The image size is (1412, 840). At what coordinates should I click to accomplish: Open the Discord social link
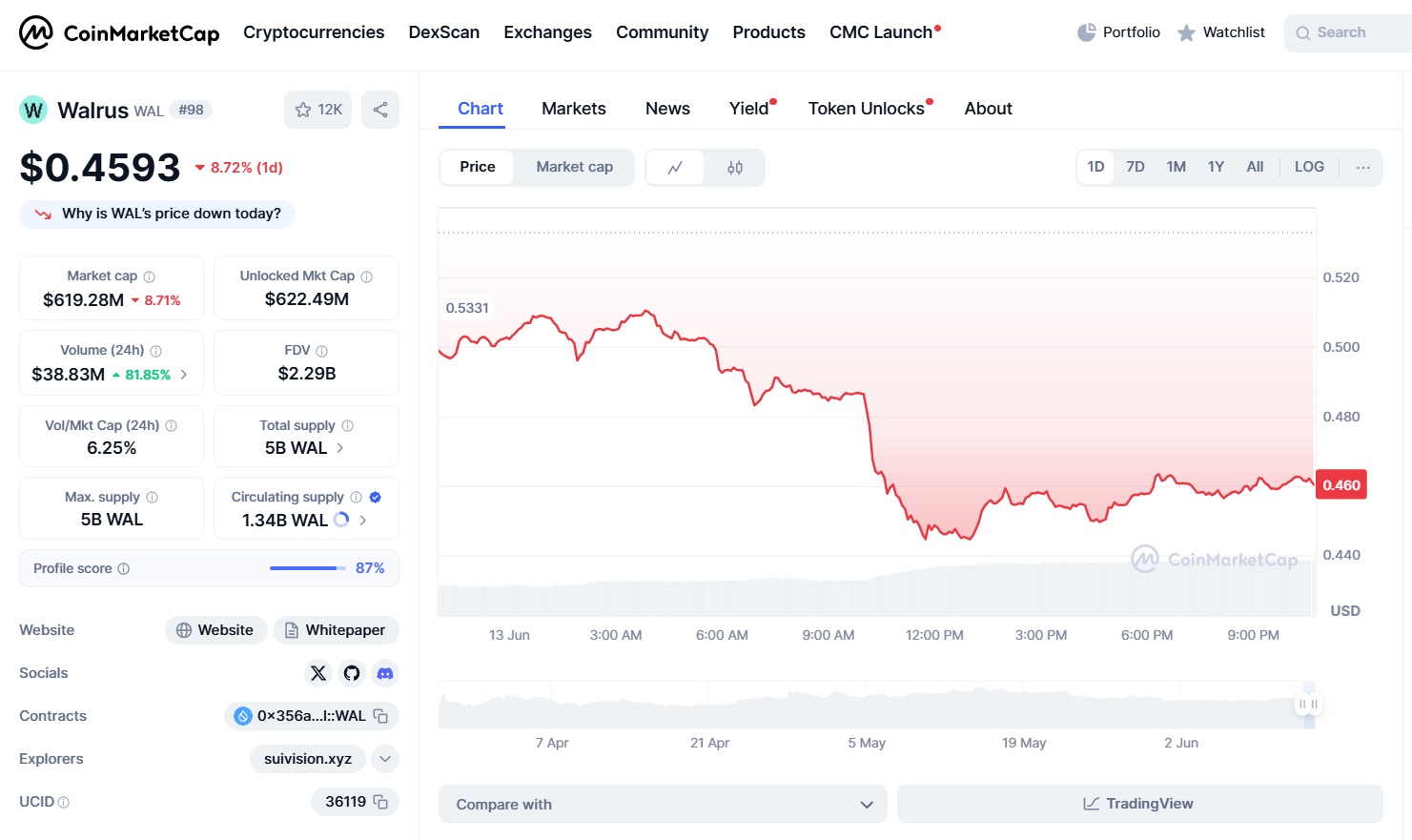385,673
